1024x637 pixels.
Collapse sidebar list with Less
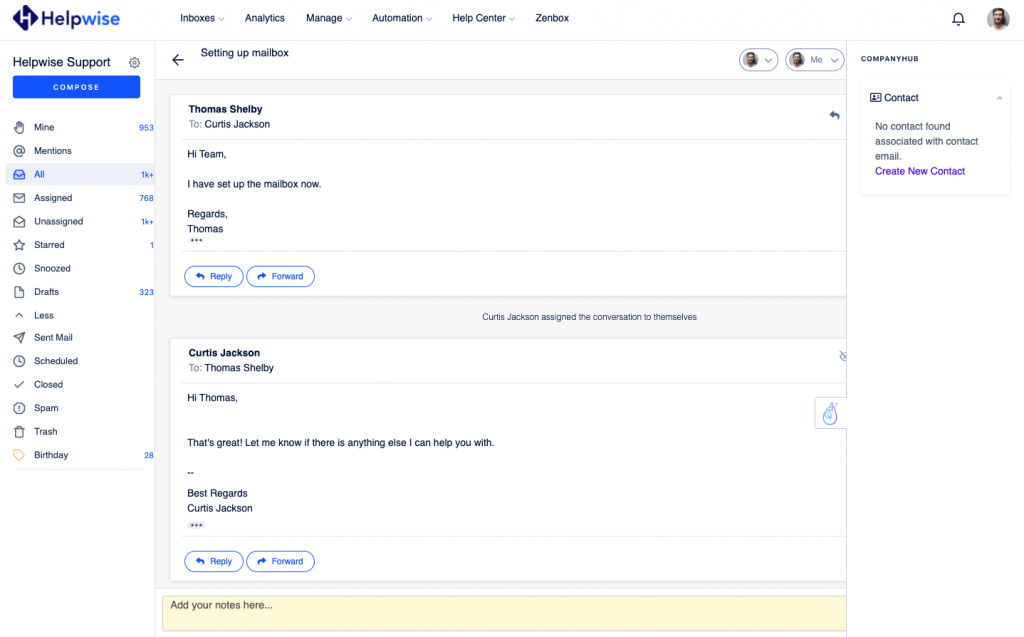(44, 315)
